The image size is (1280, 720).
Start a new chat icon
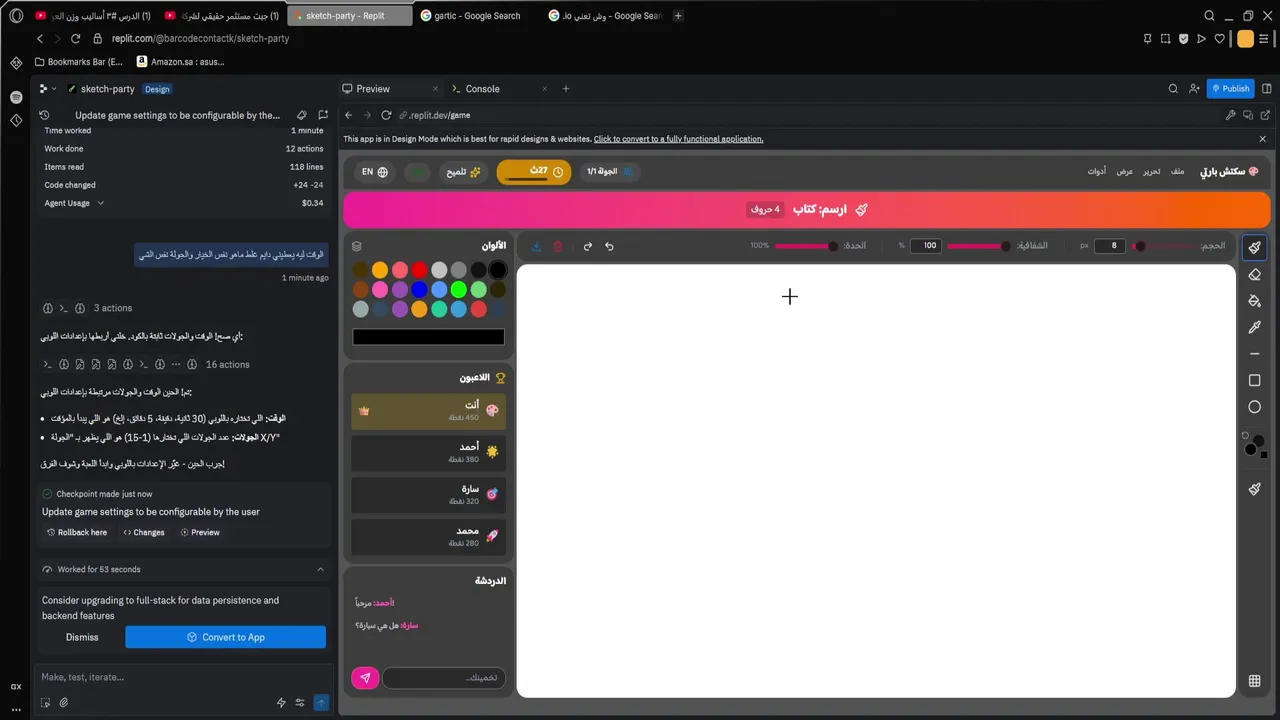click(x=323, y=115)
